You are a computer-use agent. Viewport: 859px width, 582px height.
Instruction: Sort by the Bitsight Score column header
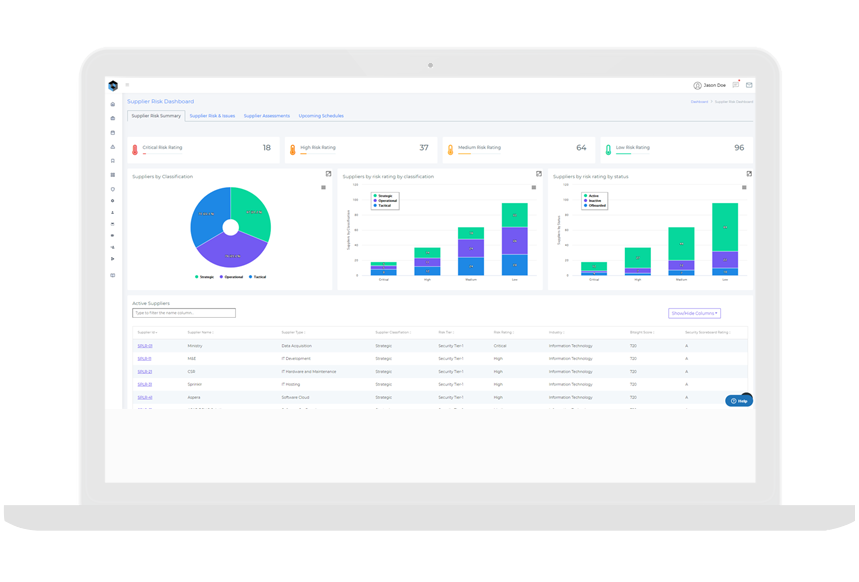coord(642,333)
